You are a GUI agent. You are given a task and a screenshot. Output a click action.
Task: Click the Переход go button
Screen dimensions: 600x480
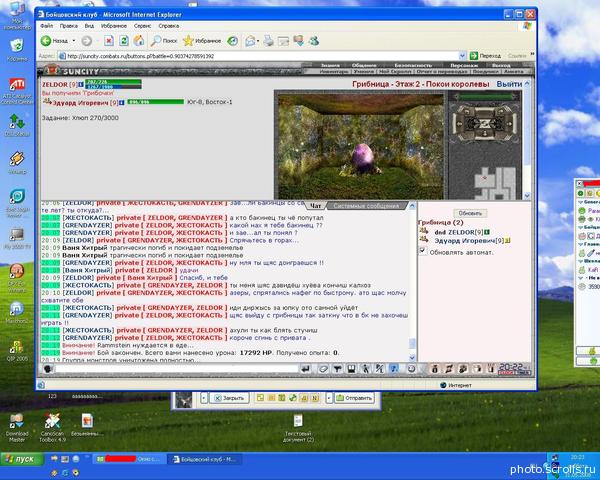coord(485,56)
